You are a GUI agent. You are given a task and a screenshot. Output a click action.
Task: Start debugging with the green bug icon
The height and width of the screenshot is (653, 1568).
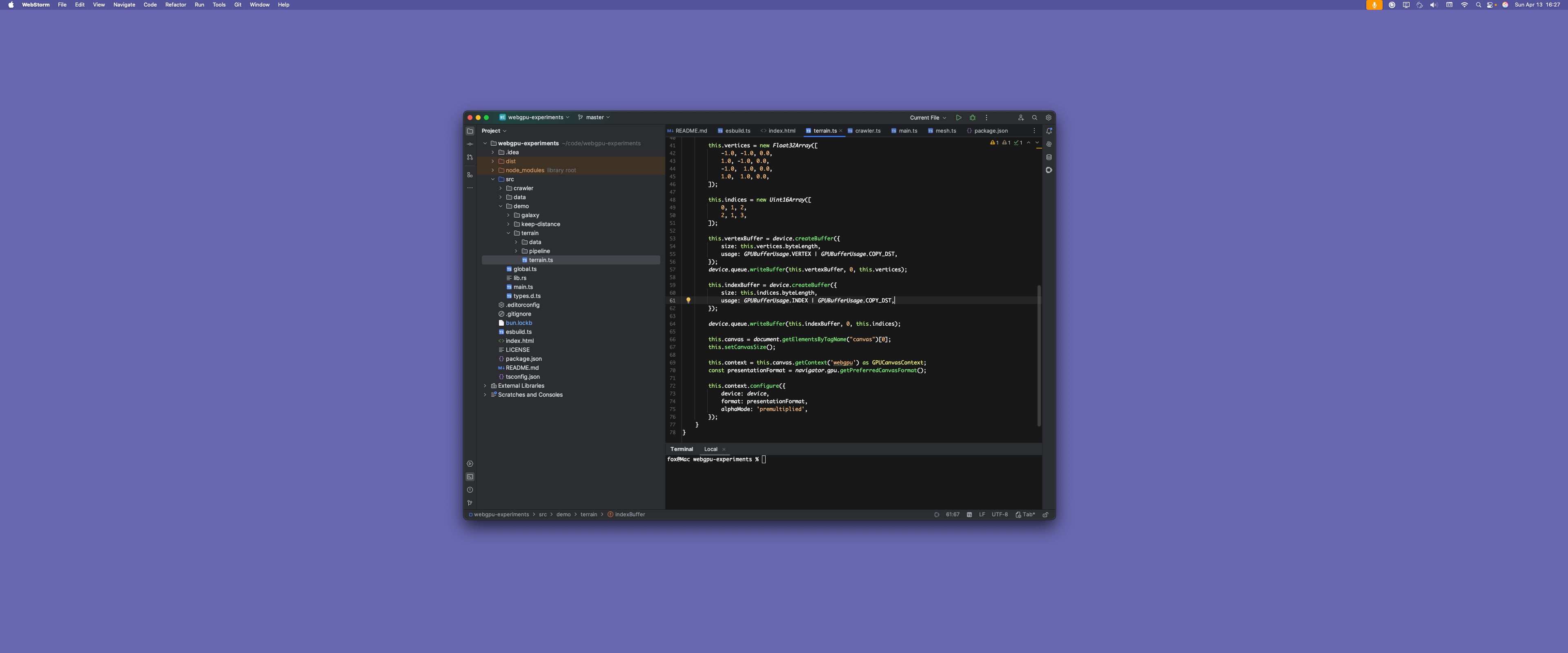pos(972,118)
